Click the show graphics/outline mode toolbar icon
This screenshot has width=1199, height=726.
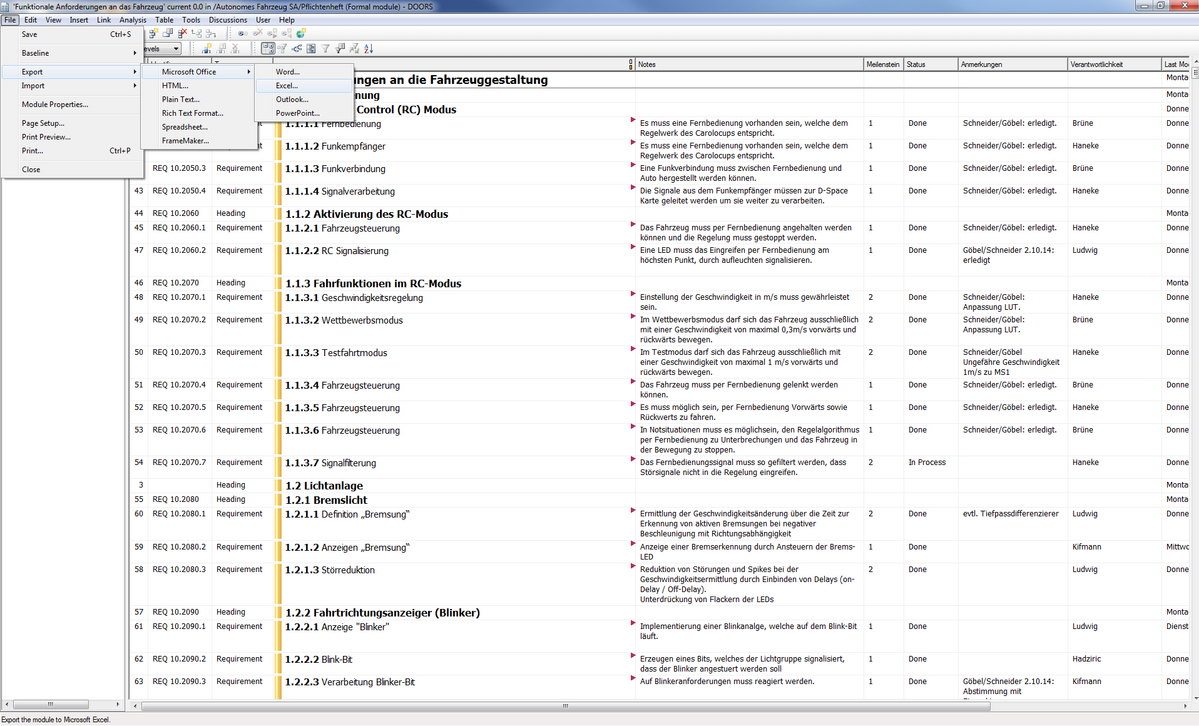268,48
